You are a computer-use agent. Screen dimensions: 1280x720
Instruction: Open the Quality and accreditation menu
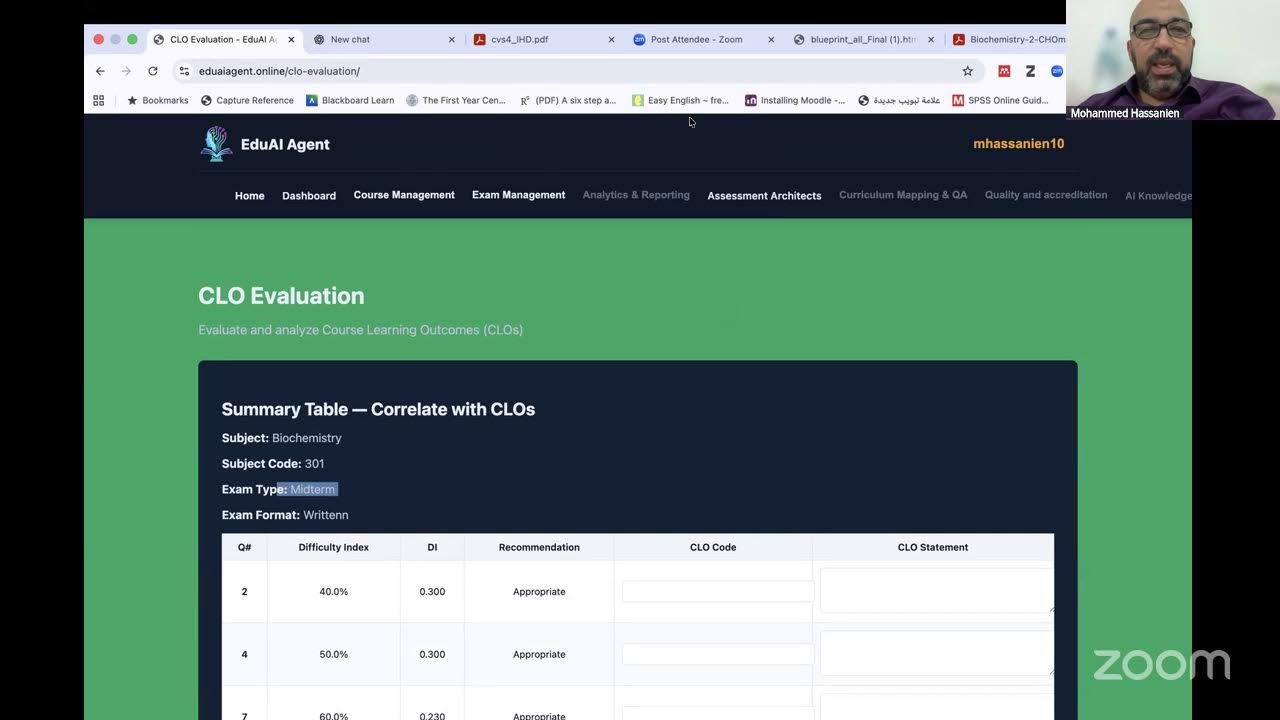coord(1046,195)
